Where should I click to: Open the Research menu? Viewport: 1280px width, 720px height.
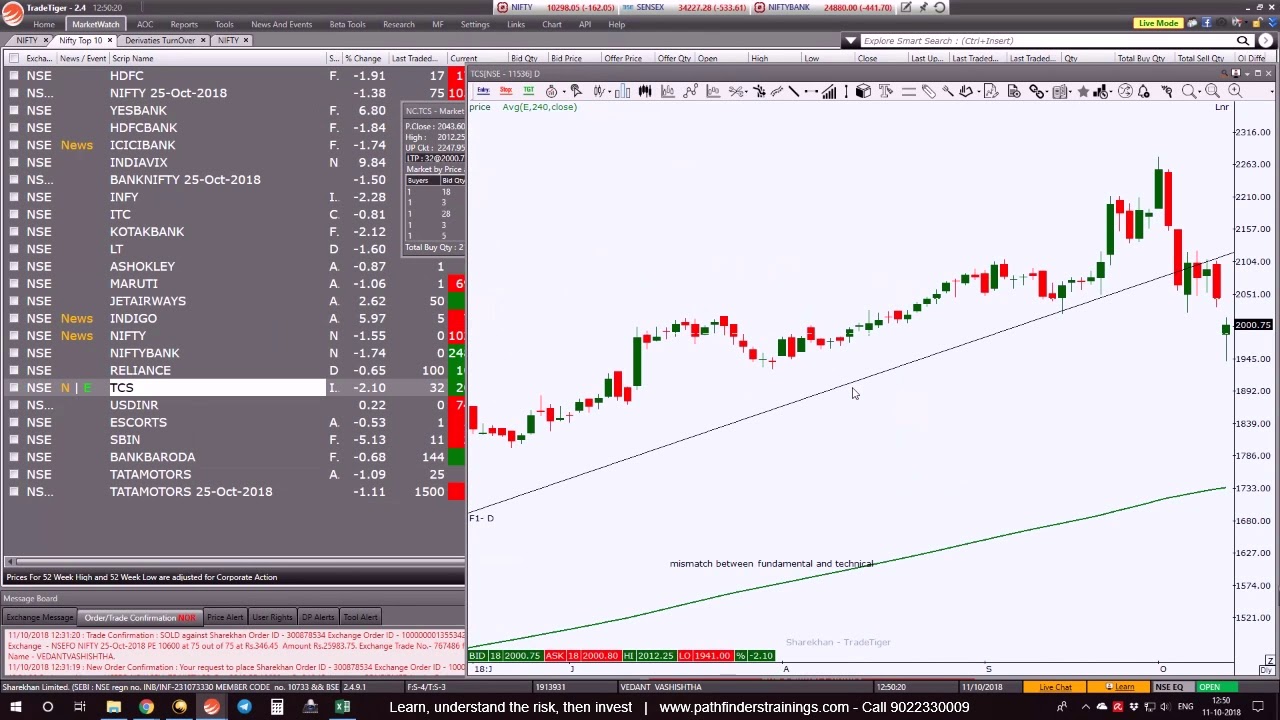coord(398,24)
